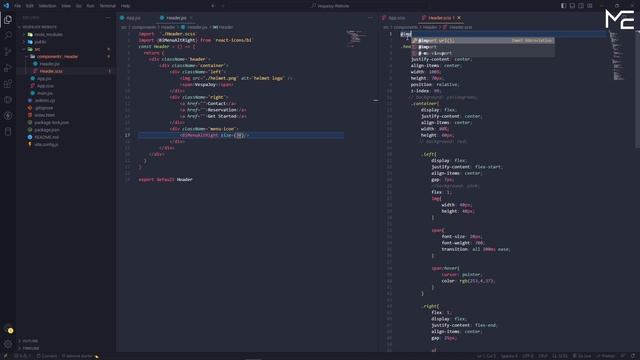Open Header.scss in the explorer tree
Screen dimensions: 640x360
pyautogui.click(x=51, y=71)
